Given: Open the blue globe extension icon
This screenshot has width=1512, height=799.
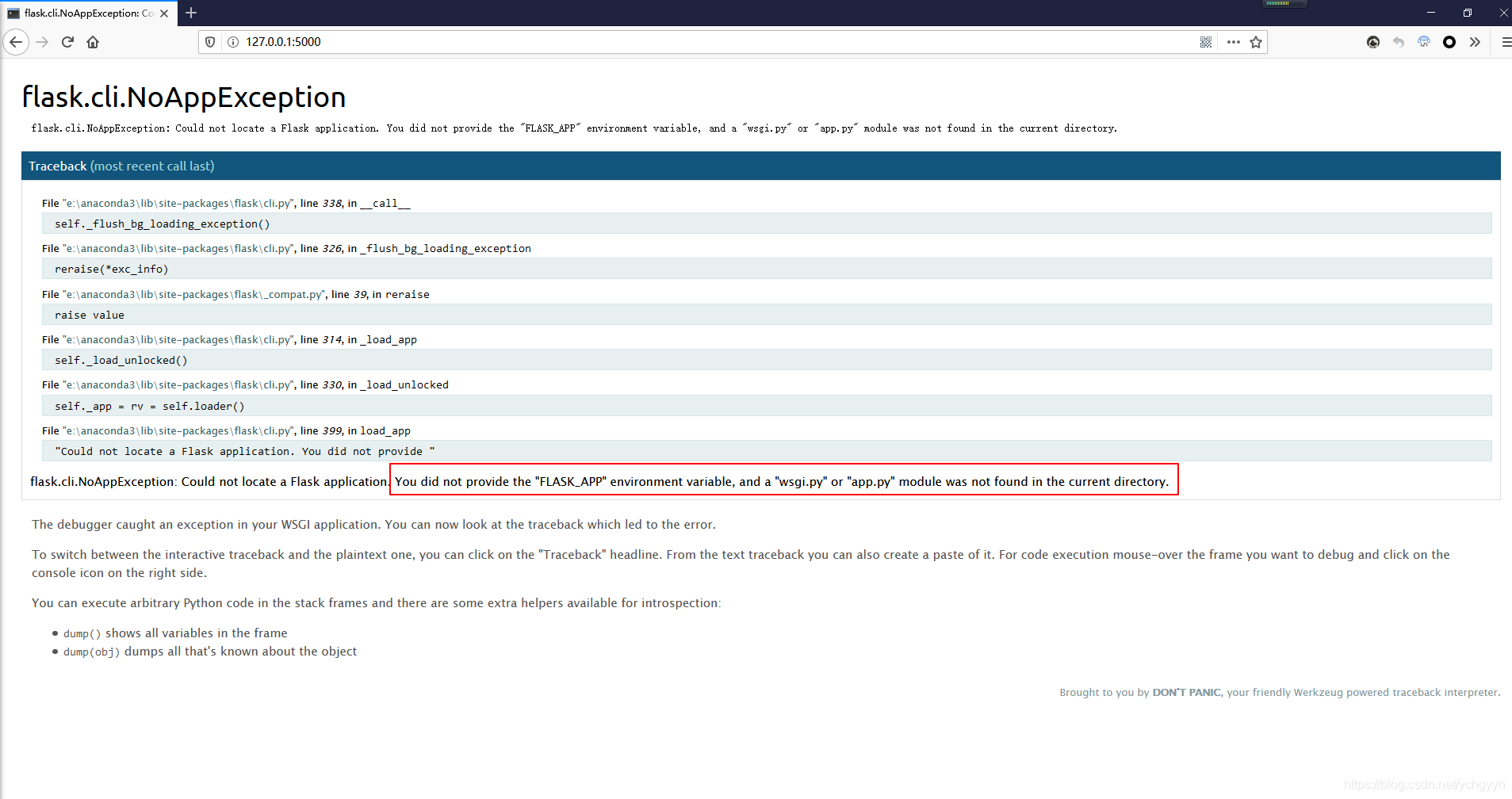Looking at the screenshot, I should (1424, 42).
